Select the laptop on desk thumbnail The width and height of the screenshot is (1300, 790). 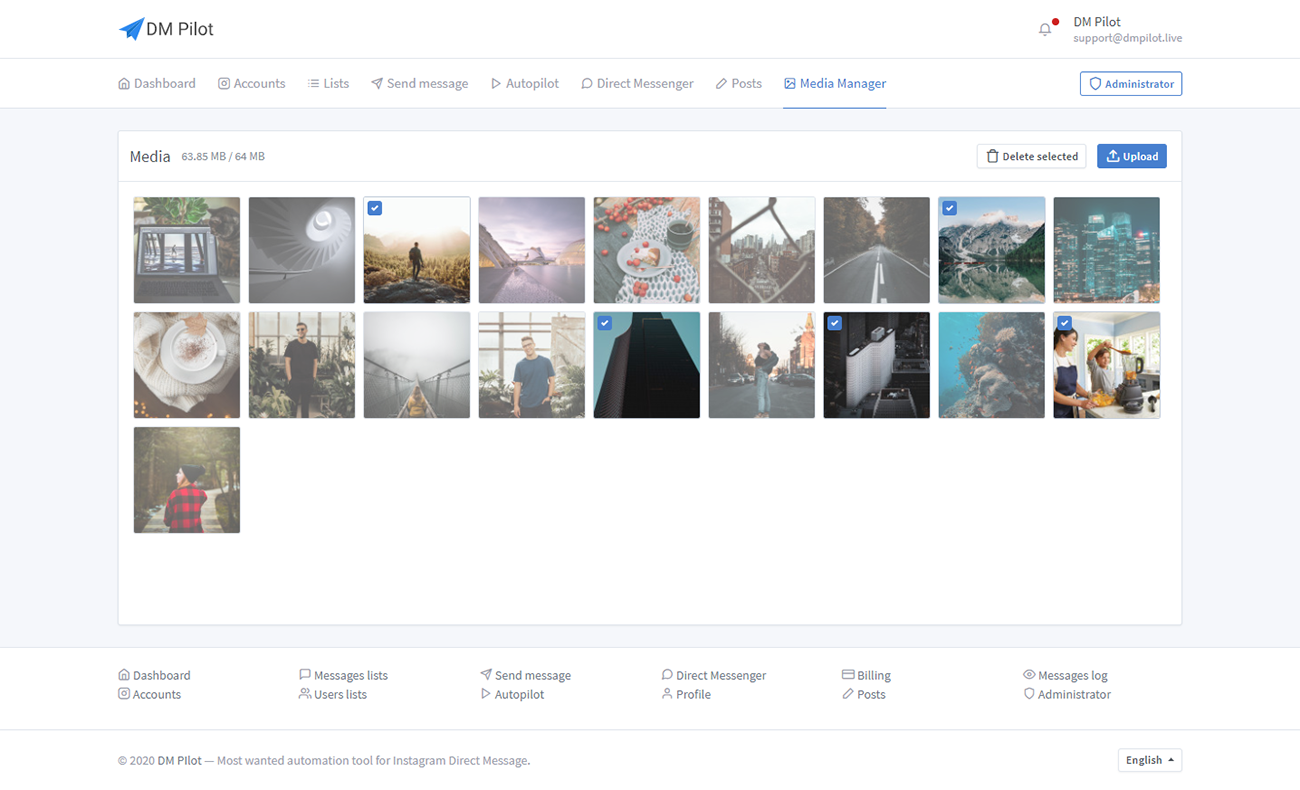[x=187, y=250]
